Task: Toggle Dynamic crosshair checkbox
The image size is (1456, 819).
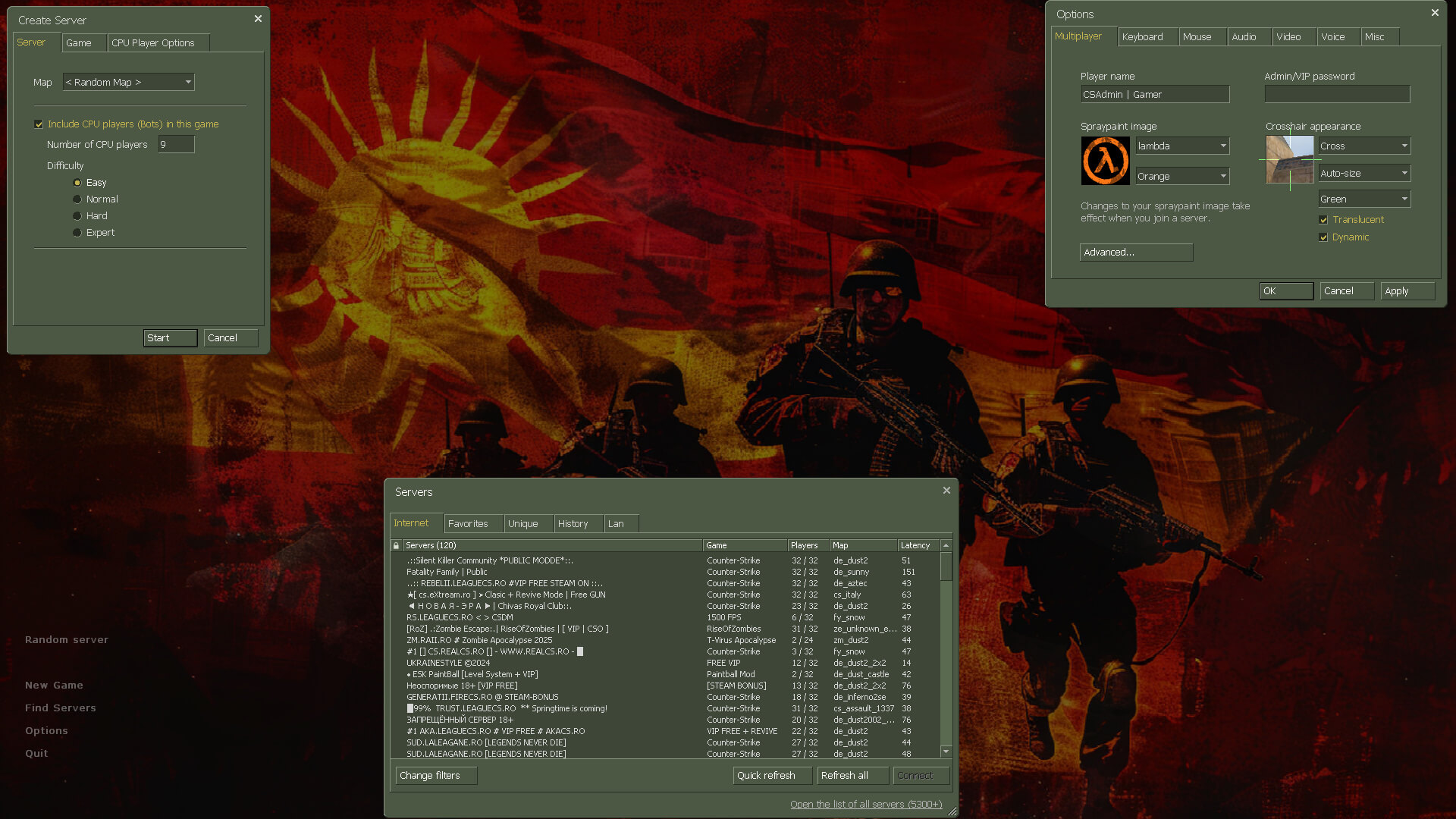Action: click(x=1323, y=237)
